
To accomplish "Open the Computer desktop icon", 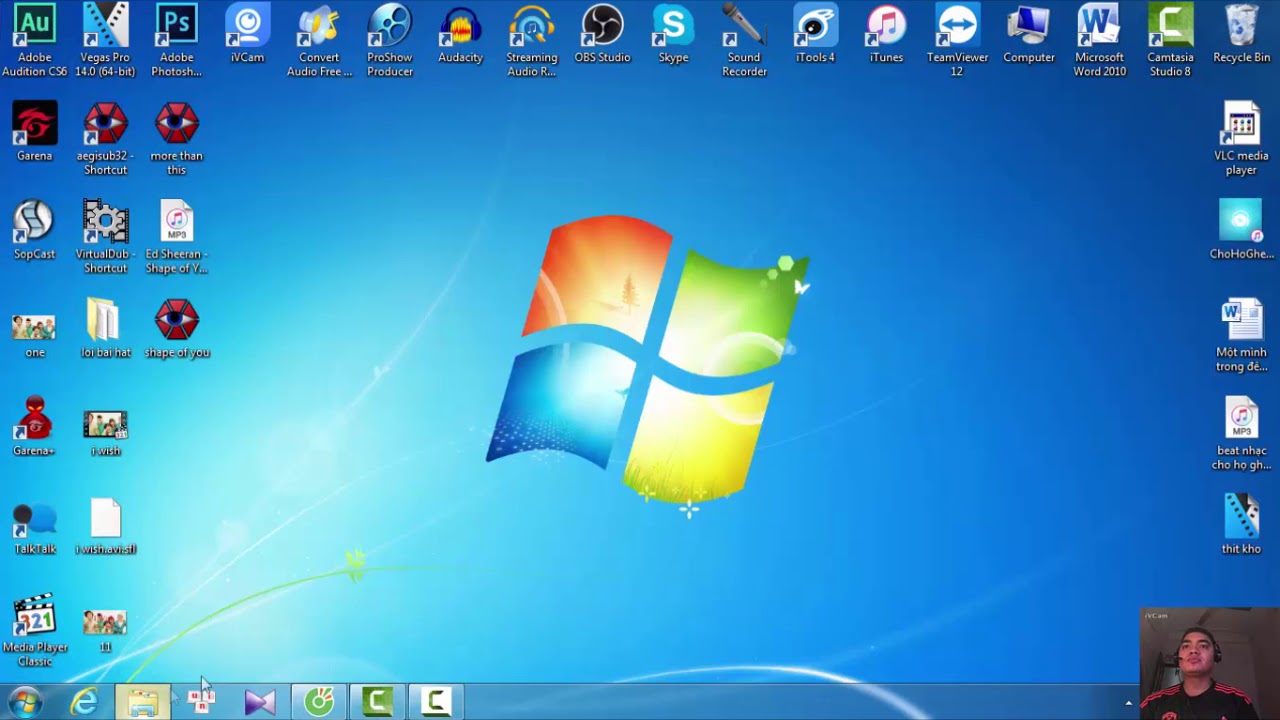I will pyautogui.click(x=1029, y=35).
